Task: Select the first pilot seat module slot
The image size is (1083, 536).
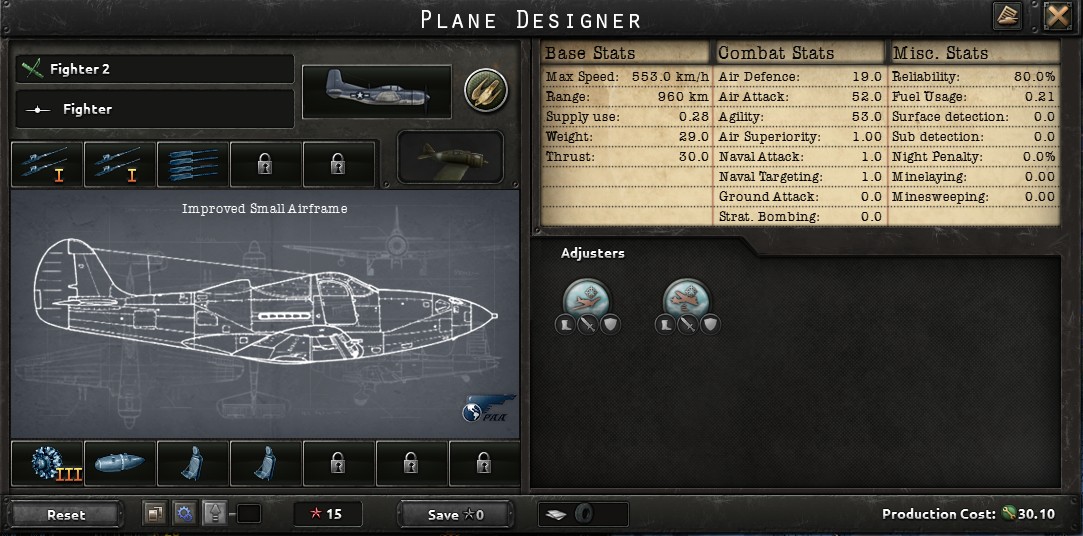Action: click(193, 463)
